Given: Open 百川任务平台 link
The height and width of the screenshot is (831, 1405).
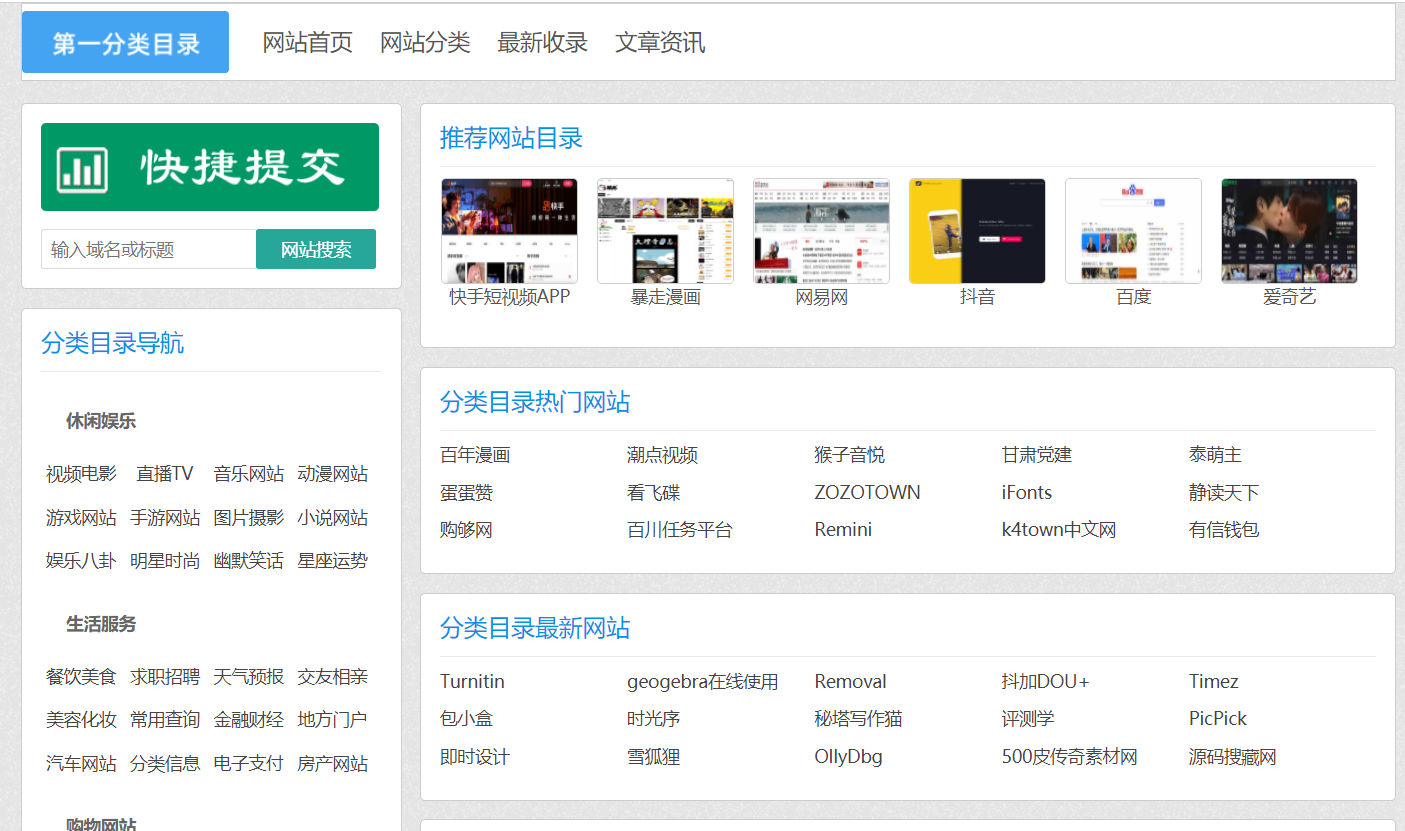Looking at the screenshot, I should coord(680,530).
